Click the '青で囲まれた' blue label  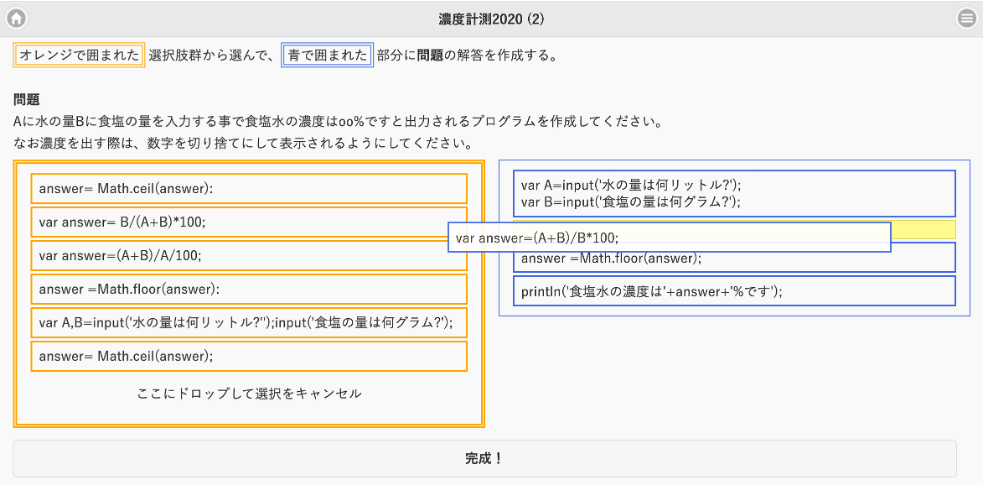coord(328,55)
